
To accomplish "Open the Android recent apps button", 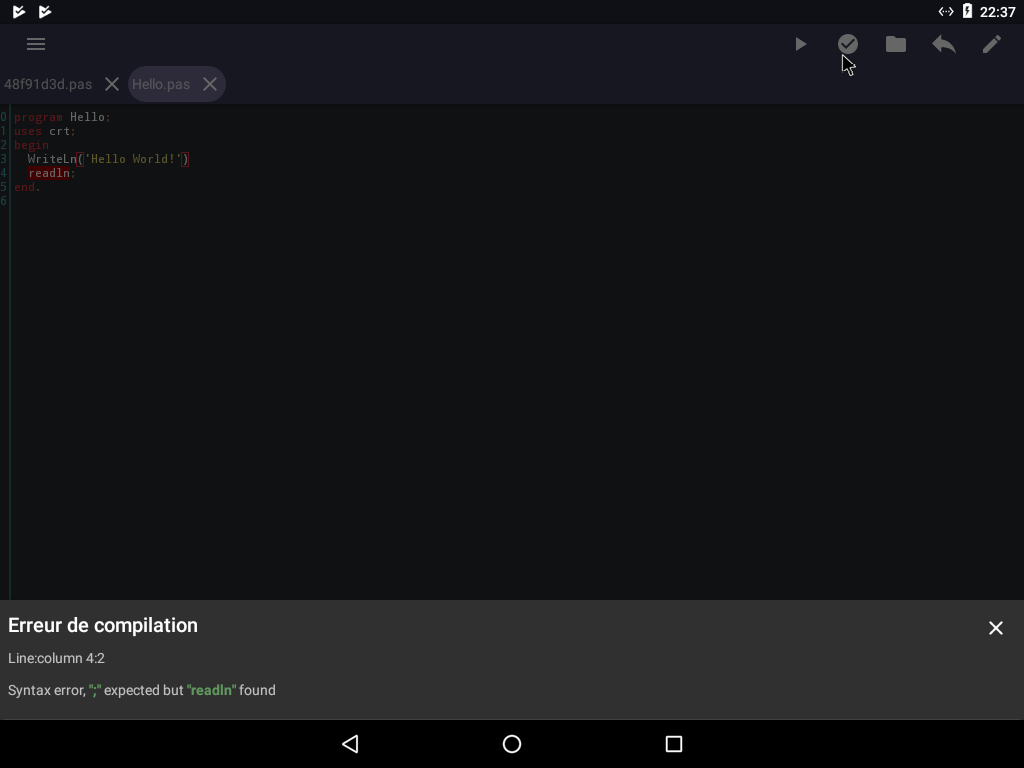I will (x=674, y=744).
